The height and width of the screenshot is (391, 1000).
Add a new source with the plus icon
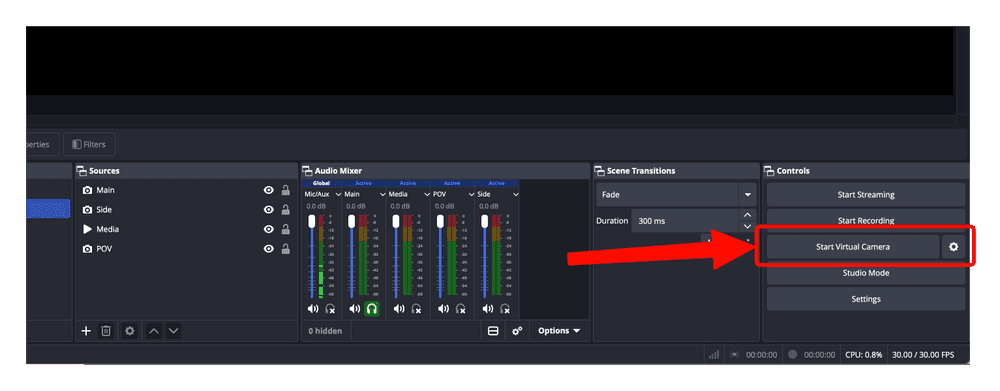click(87, 331)
